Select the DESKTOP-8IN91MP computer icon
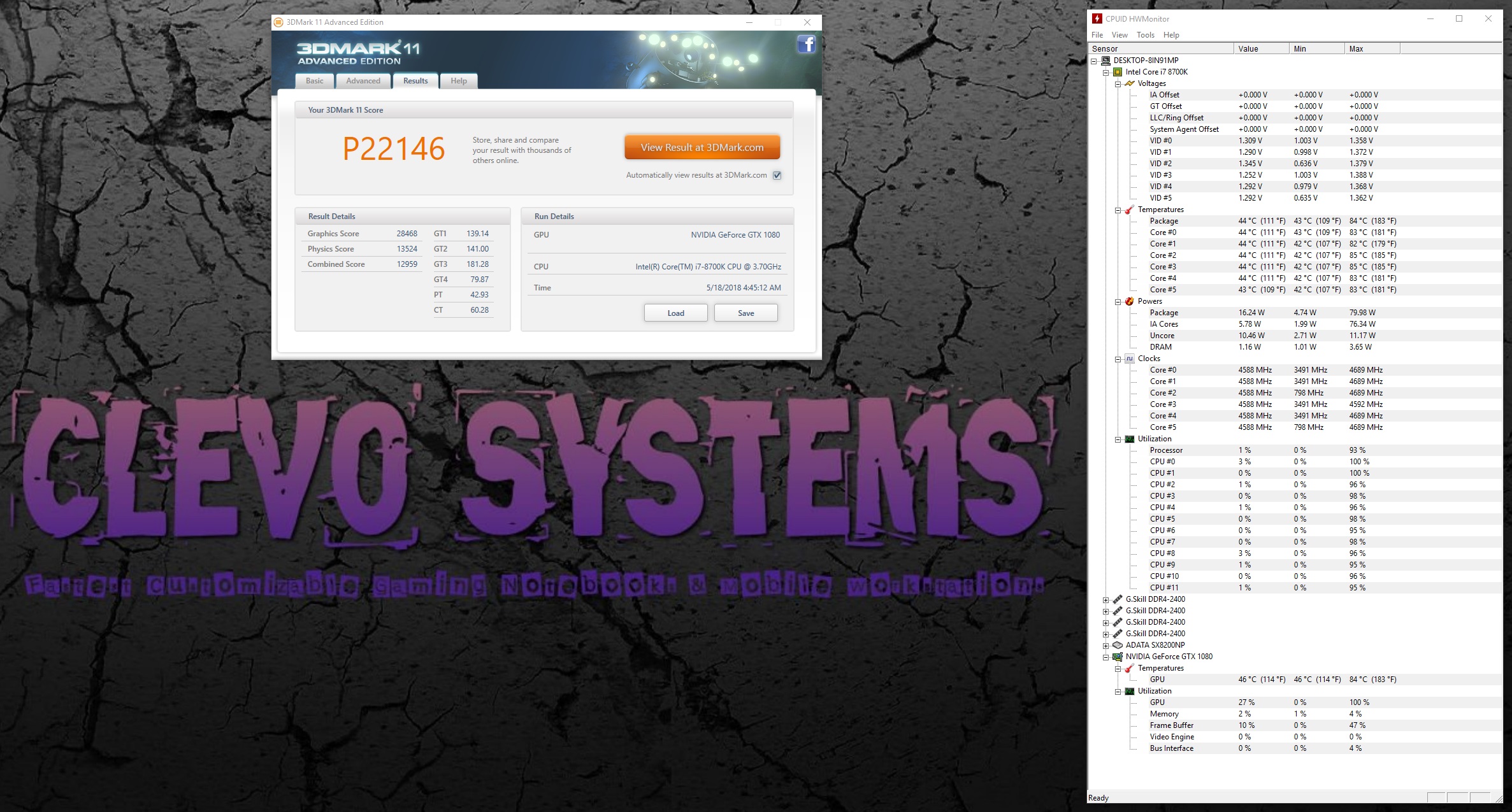The height and width of the screenshot is (812, 1512). [x=1105, y=61]
